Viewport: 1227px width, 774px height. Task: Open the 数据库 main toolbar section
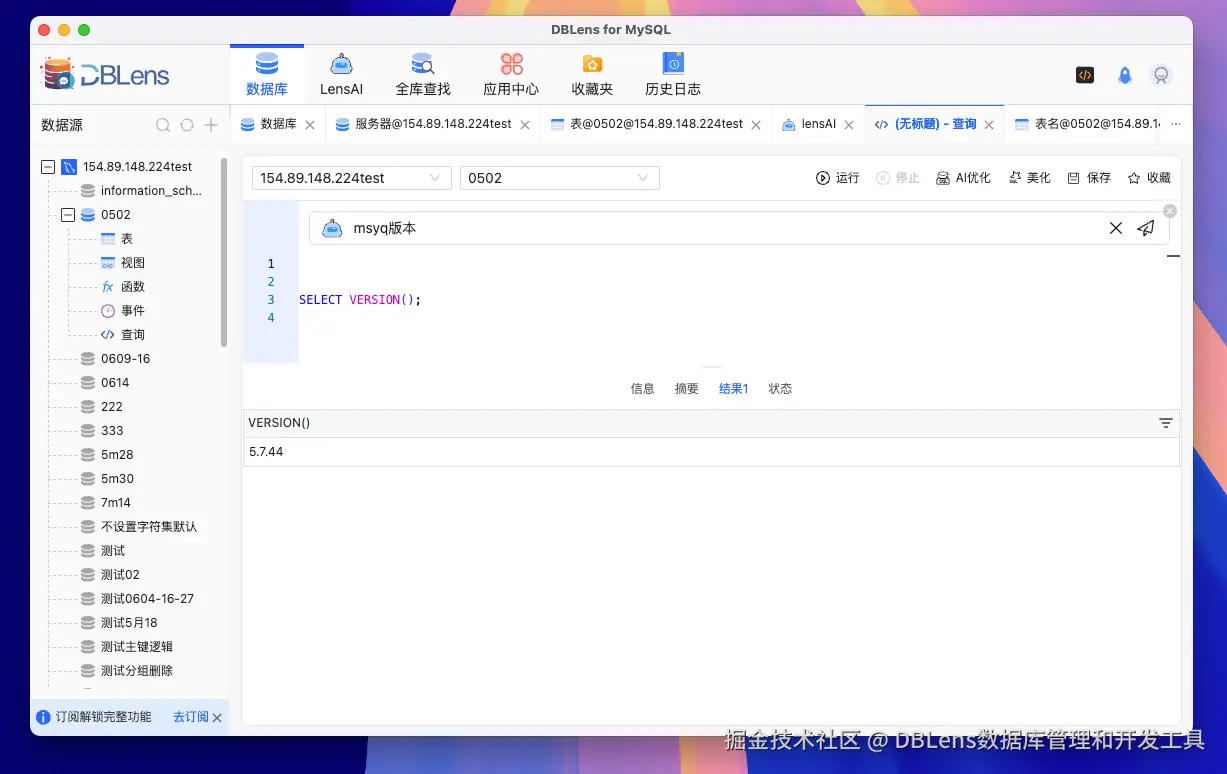267,75
